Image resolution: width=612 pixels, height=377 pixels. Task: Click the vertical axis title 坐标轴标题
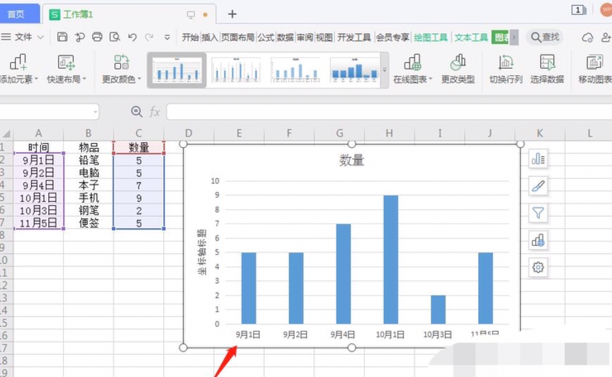click(202, 252)
